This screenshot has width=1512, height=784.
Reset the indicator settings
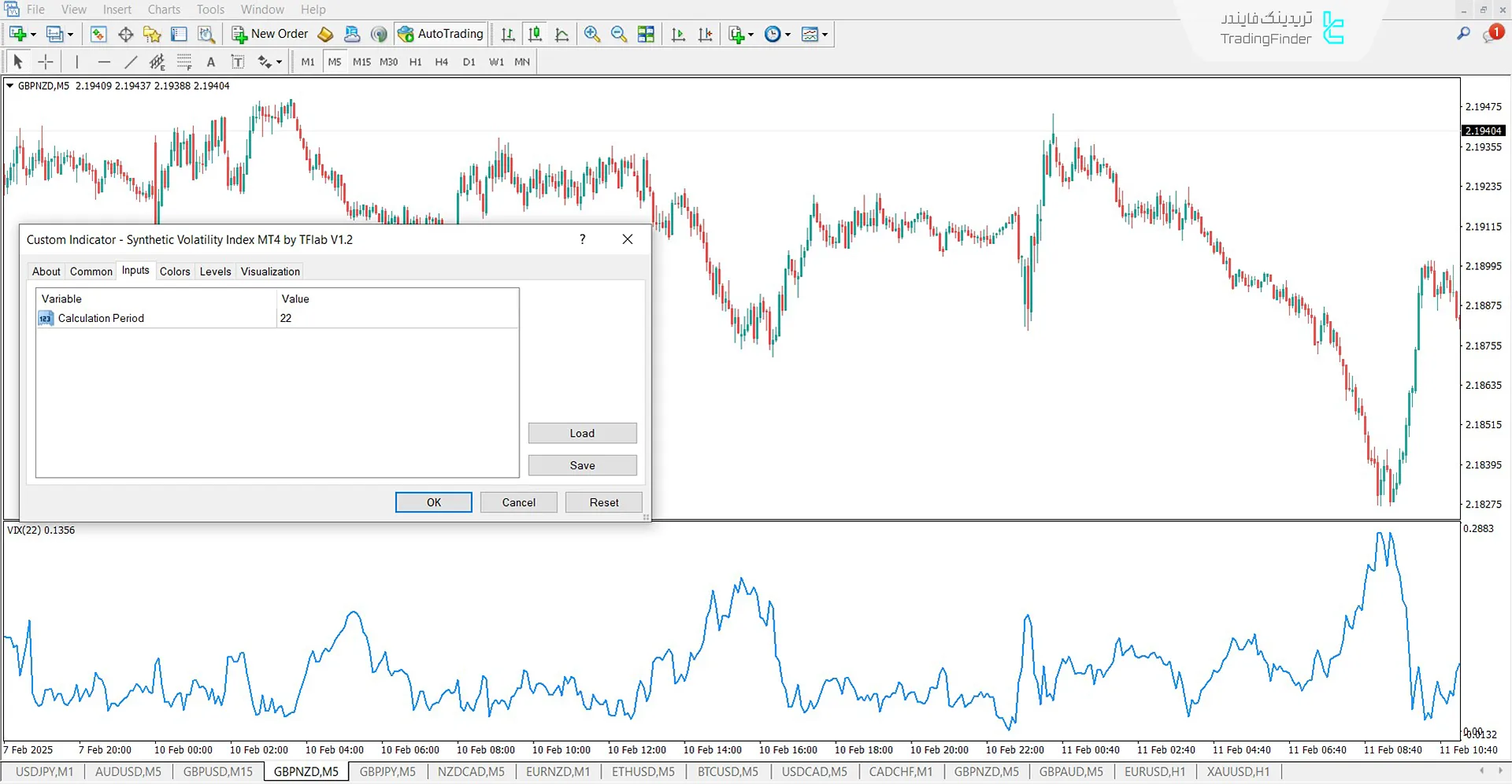tap(603, 502)
